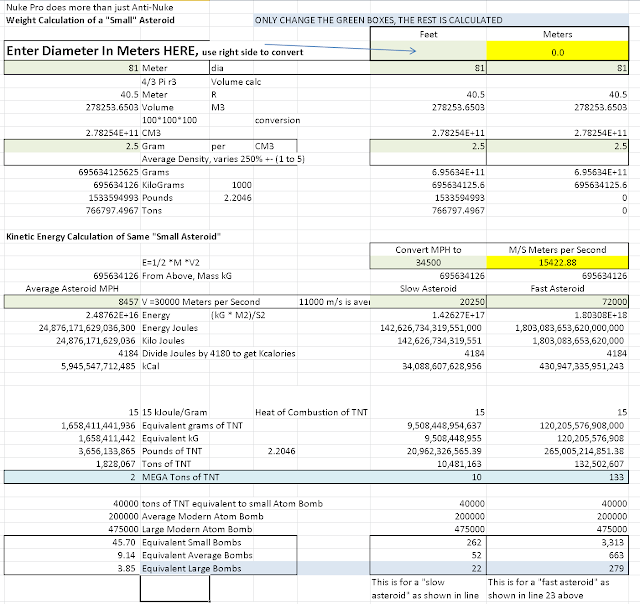Select the '15 kJoule/Gram' cell

174,412
